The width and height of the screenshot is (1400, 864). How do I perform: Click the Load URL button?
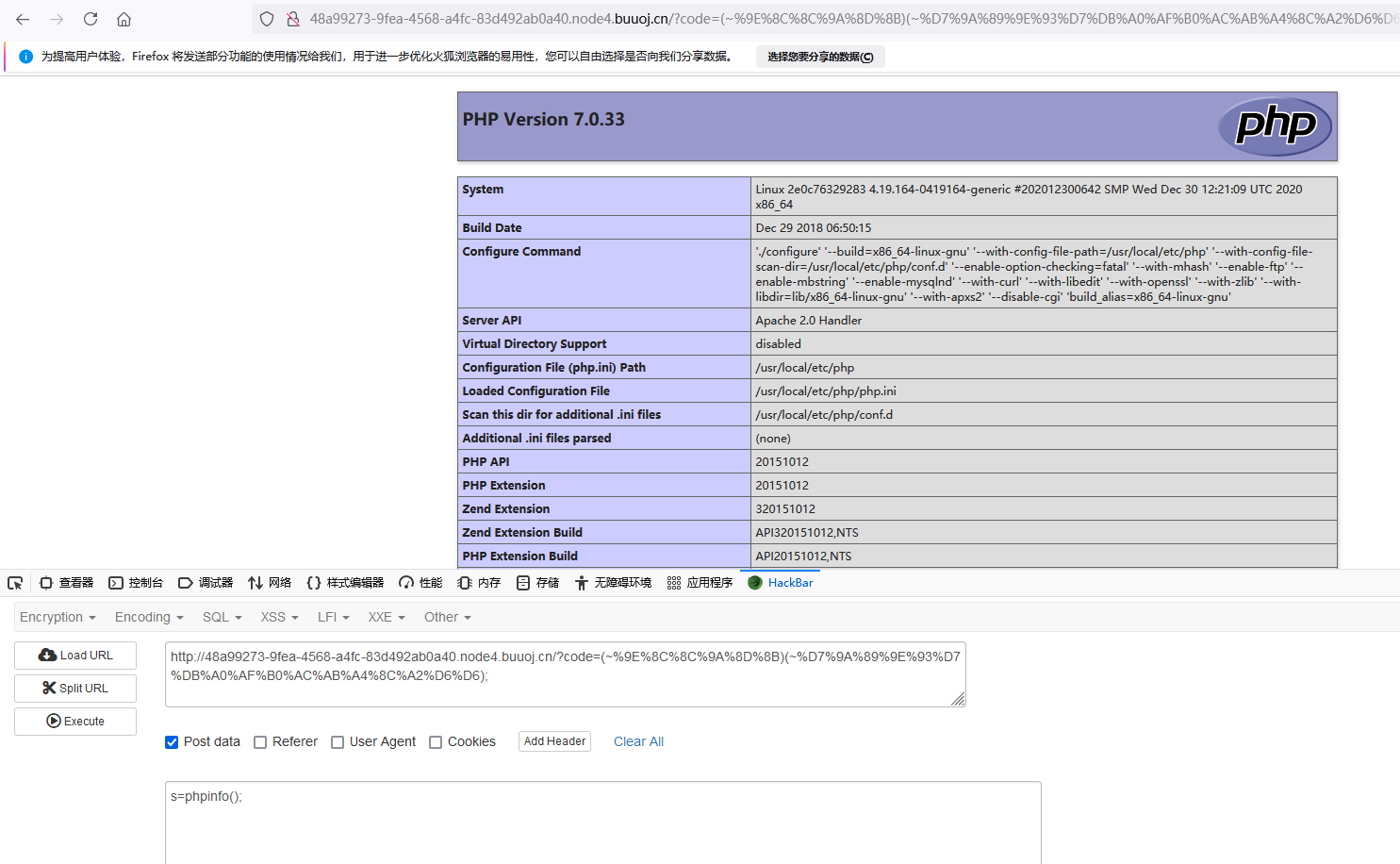point(75,656)
